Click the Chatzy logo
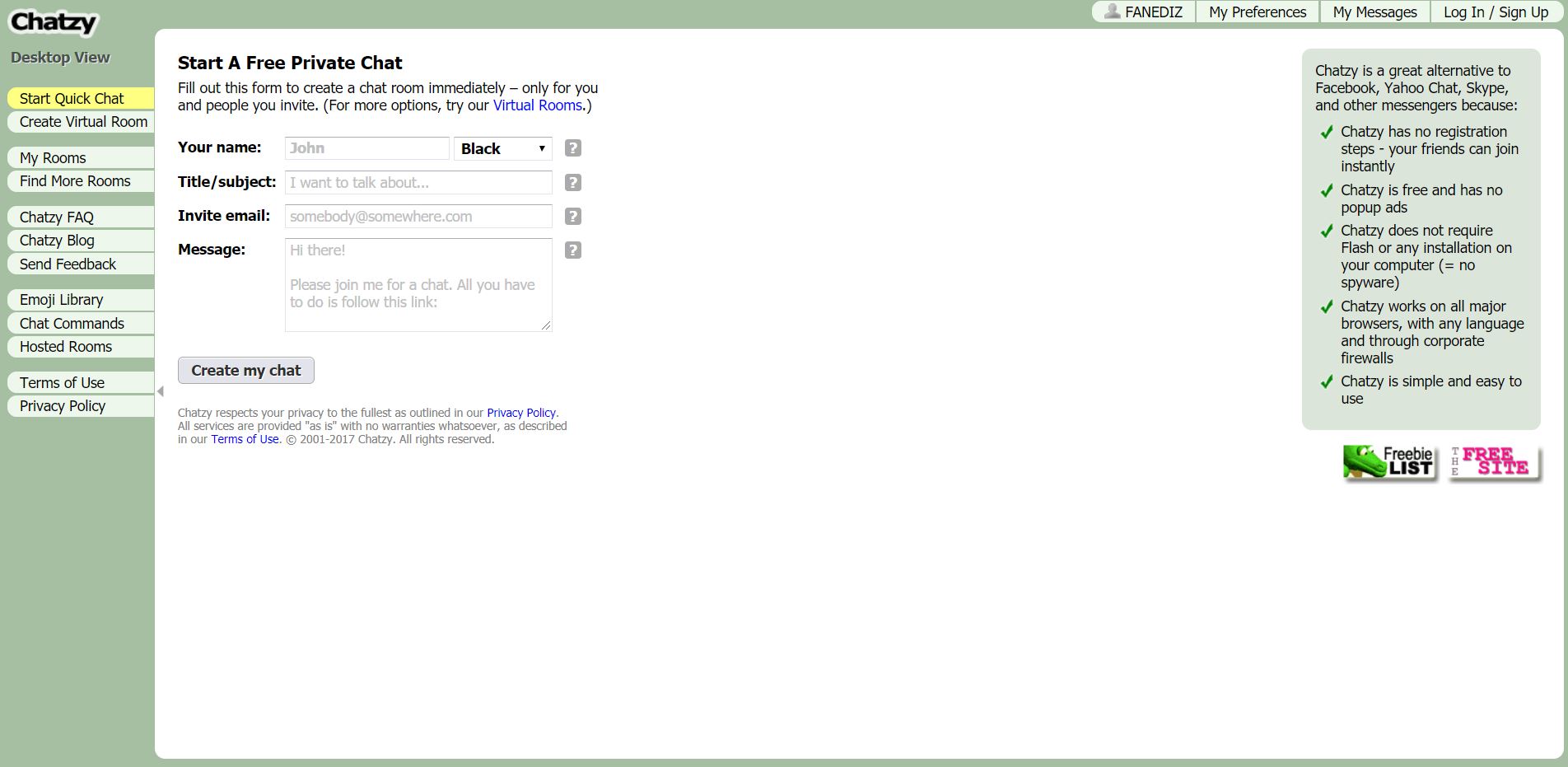Image resolution: width=1568 pixels, height=767 pixels. click(x=54, y=22)
